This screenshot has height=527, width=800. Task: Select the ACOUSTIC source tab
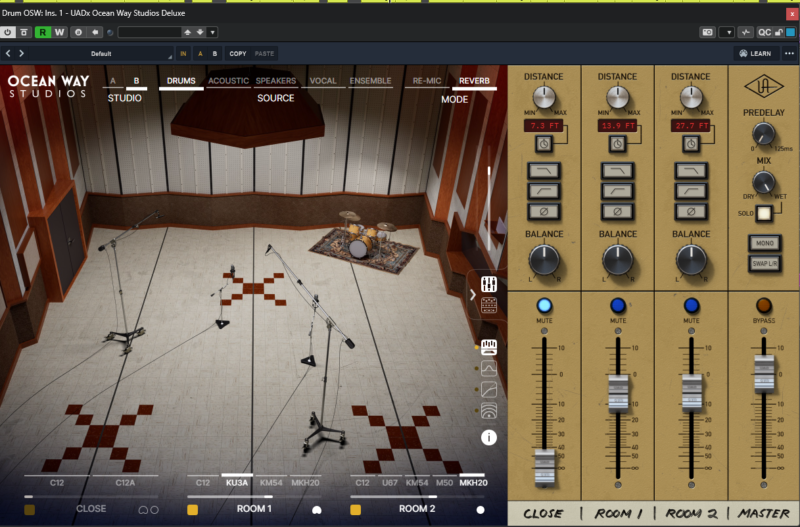pos(228,81)
